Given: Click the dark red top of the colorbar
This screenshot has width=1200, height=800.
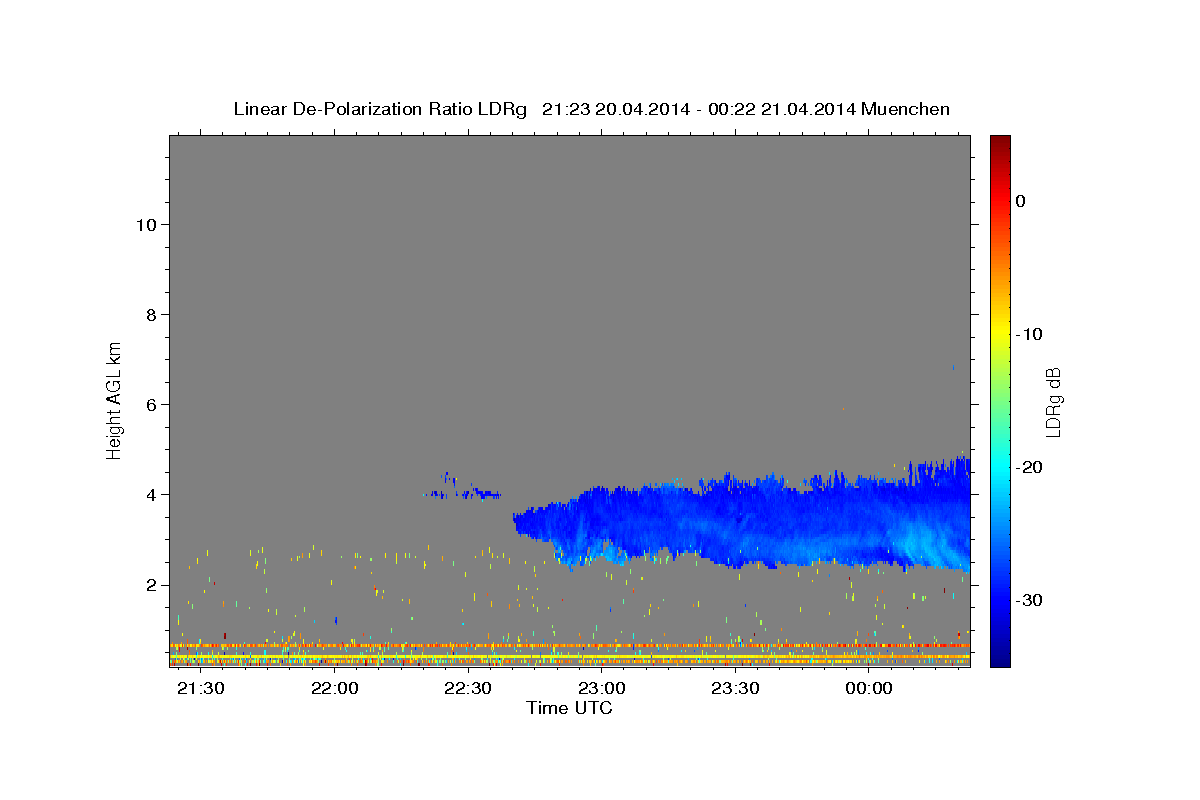Looking at the screenshot, I should (x=1000, y=145).
